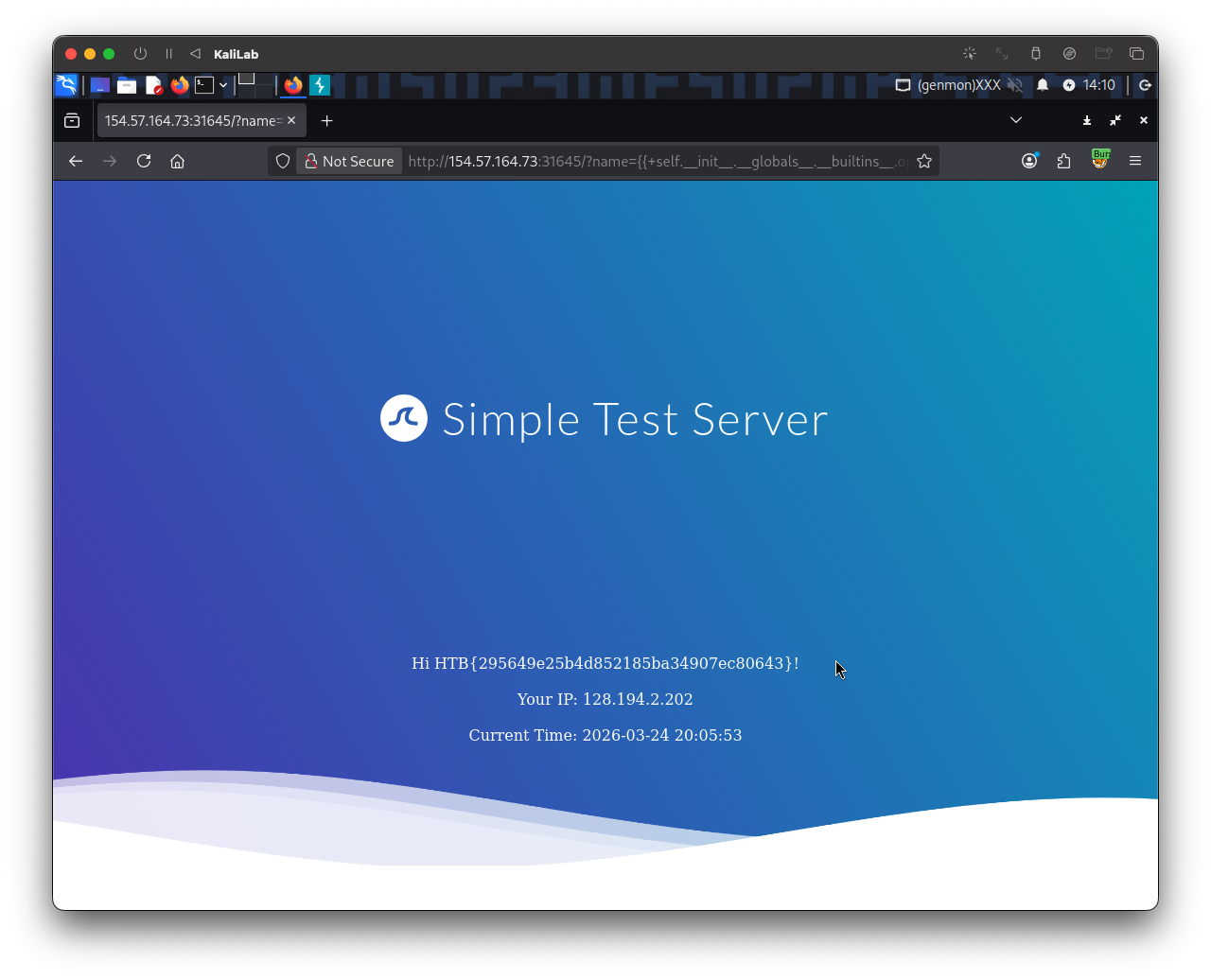Open the Burp proxy extension icon

click(1100, 161)
